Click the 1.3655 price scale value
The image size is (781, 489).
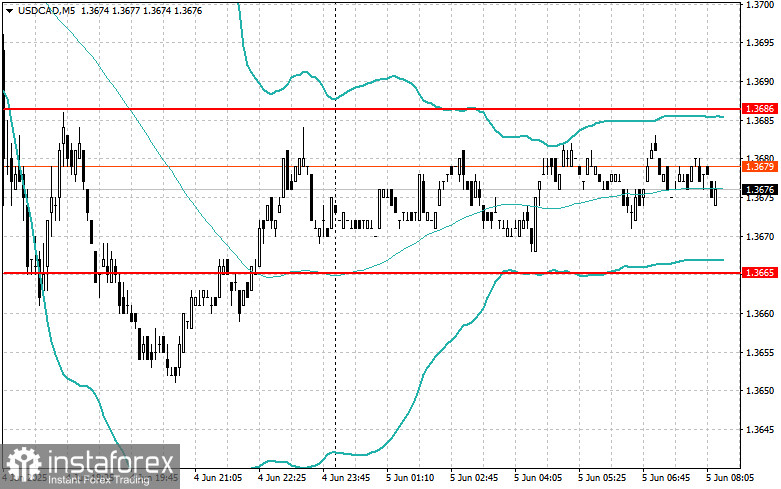[760, 353]
